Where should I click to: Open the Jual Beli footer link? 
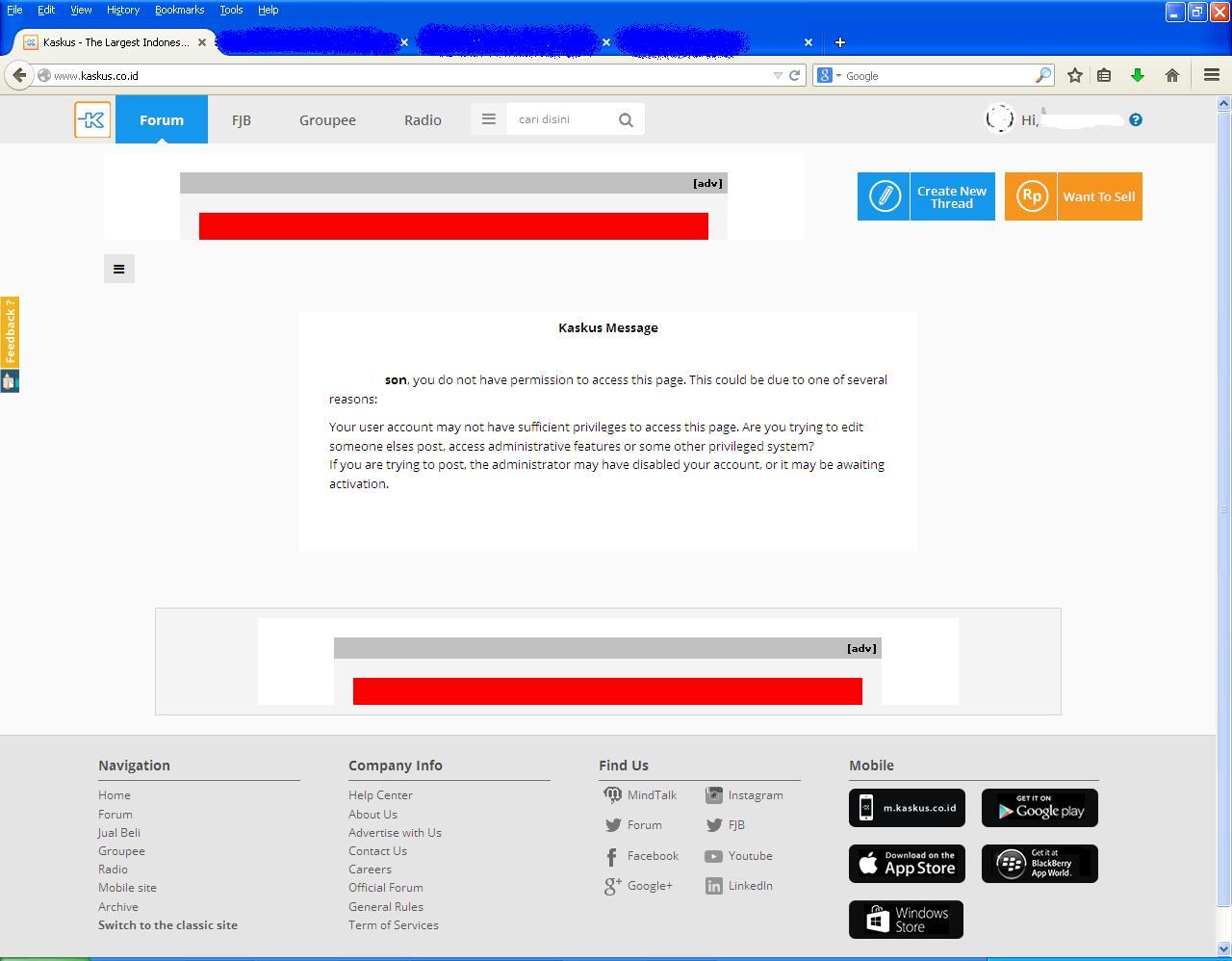click(x=119, y=833)
